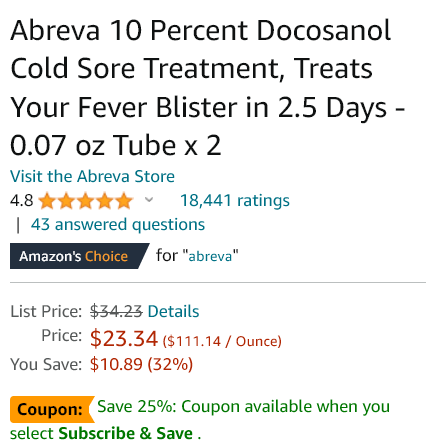Click the first orange rating star
427x447 pixels.
47,201
